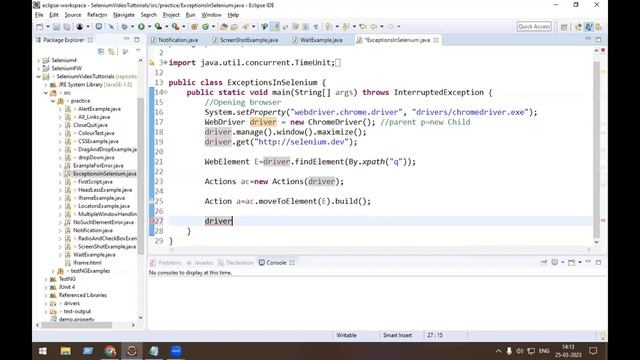The height and width of the screenshot is (360, 640).
Task: Maximize the Console view
Action: 598,262
